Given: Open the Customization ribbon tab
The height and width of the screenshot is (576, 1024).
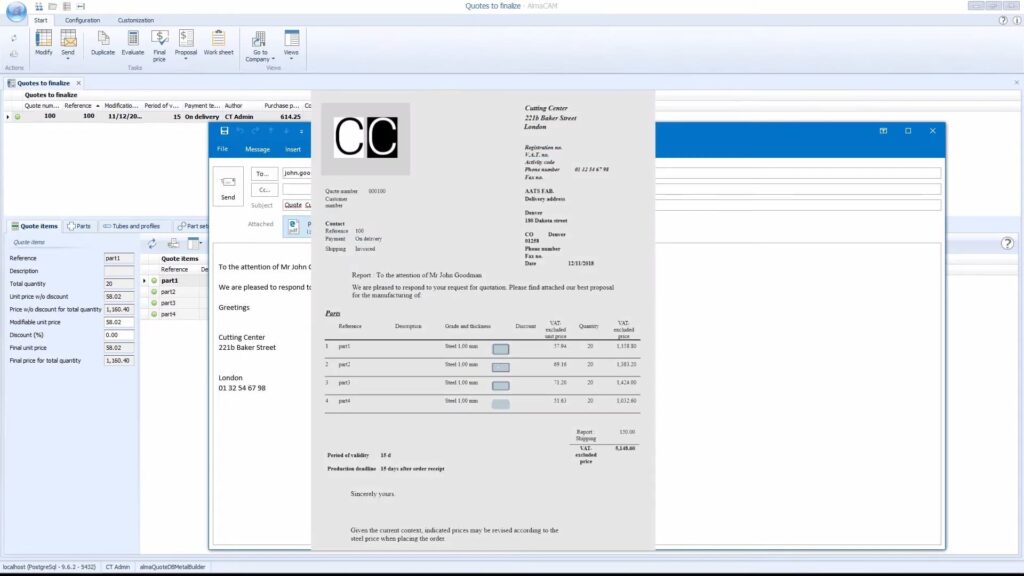Looking at the screenshot, I should [x=136, y=20].
